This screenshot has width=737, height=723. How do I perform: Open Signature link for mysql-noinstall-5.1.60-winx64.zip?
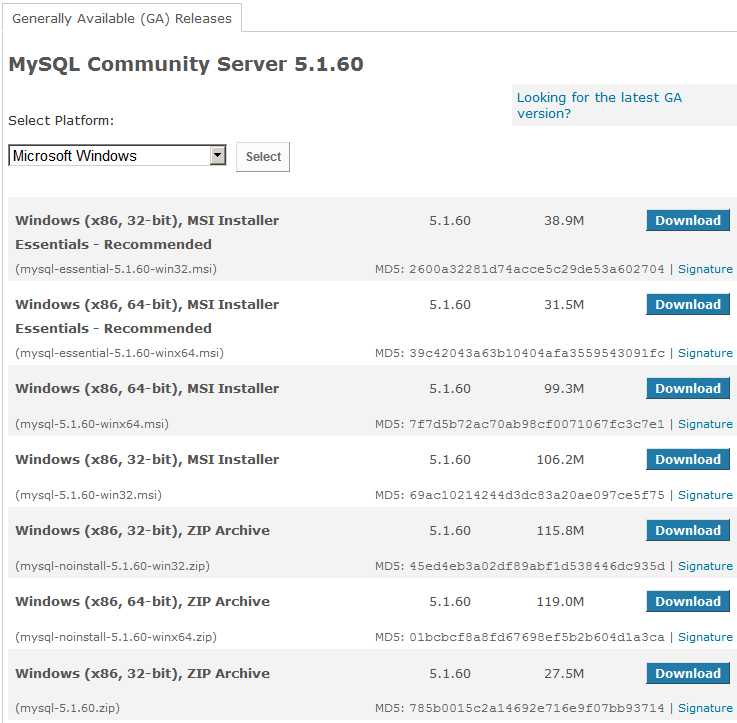point(705,637)
